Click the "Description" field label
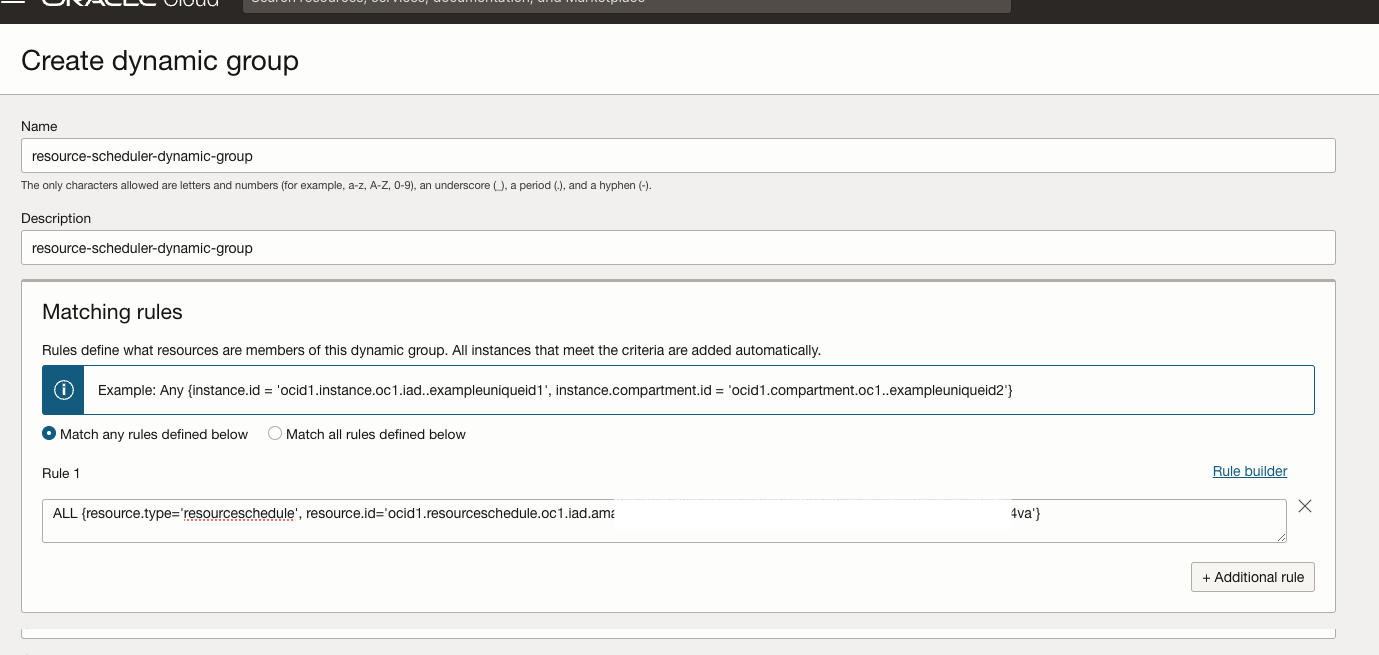The width and height of the screenshot is (1379, 655). (56, 219)
